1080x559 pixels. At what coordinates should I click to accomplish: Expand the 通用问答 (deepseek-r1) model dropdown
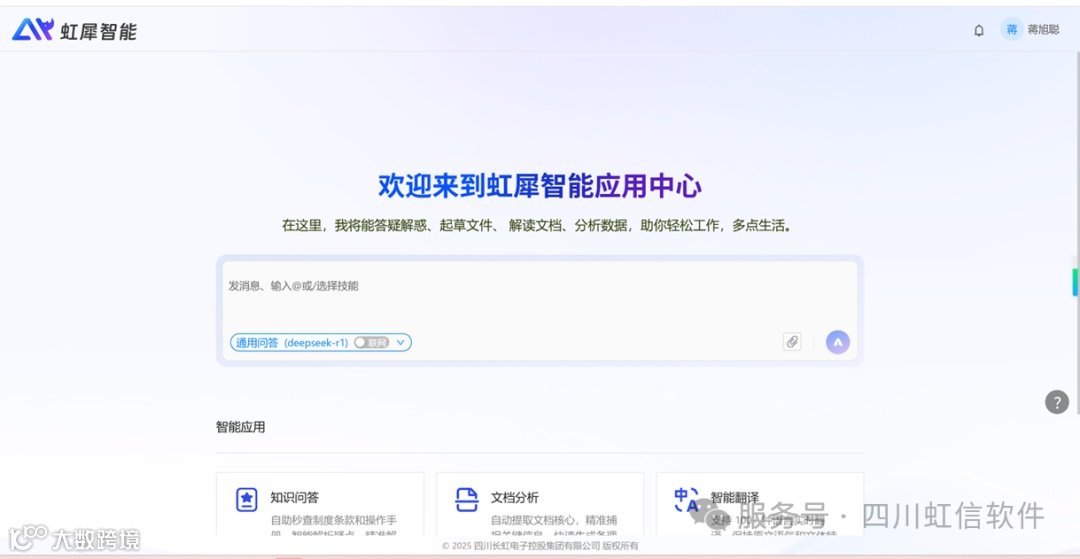coord(400,342)
